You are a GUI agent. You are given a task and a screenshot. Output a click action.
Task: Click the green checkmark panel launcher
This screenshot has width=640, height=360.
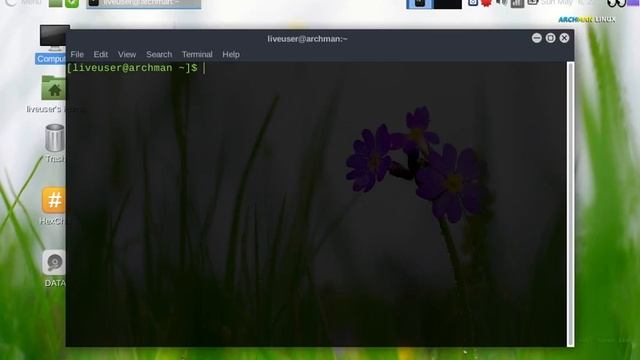point(72,4)
